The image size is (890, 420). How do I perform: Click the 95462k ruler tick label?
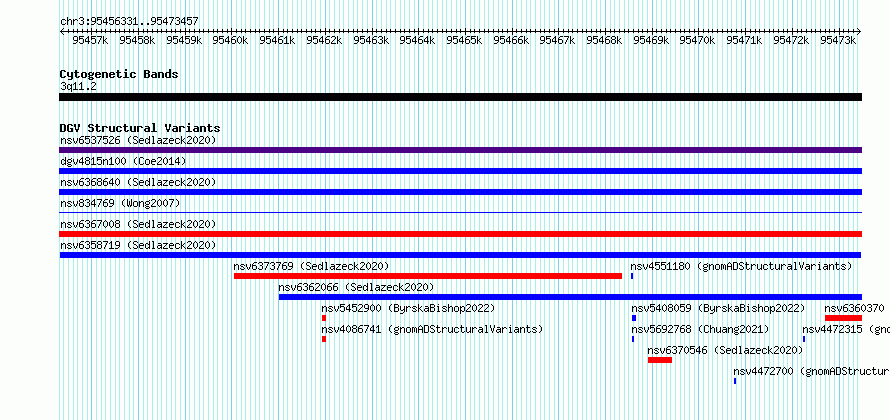(324, 40)
